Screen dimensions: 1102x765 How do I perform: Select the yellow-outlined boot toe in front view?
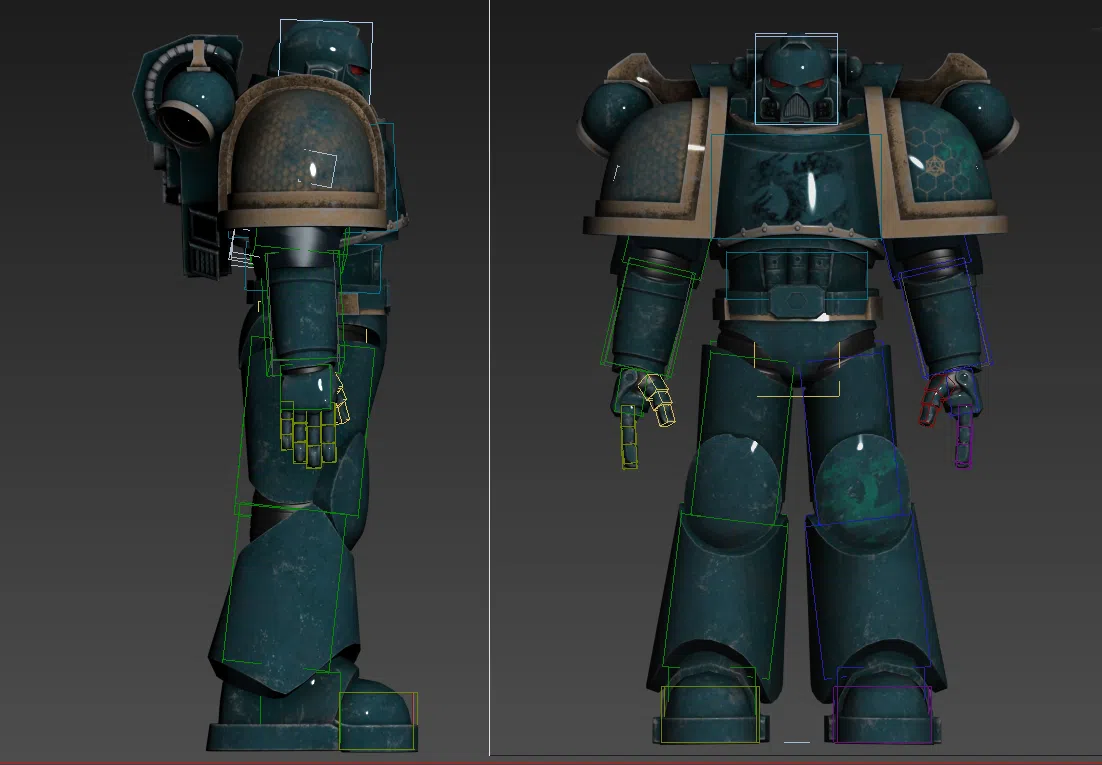(x=709, y=712)
